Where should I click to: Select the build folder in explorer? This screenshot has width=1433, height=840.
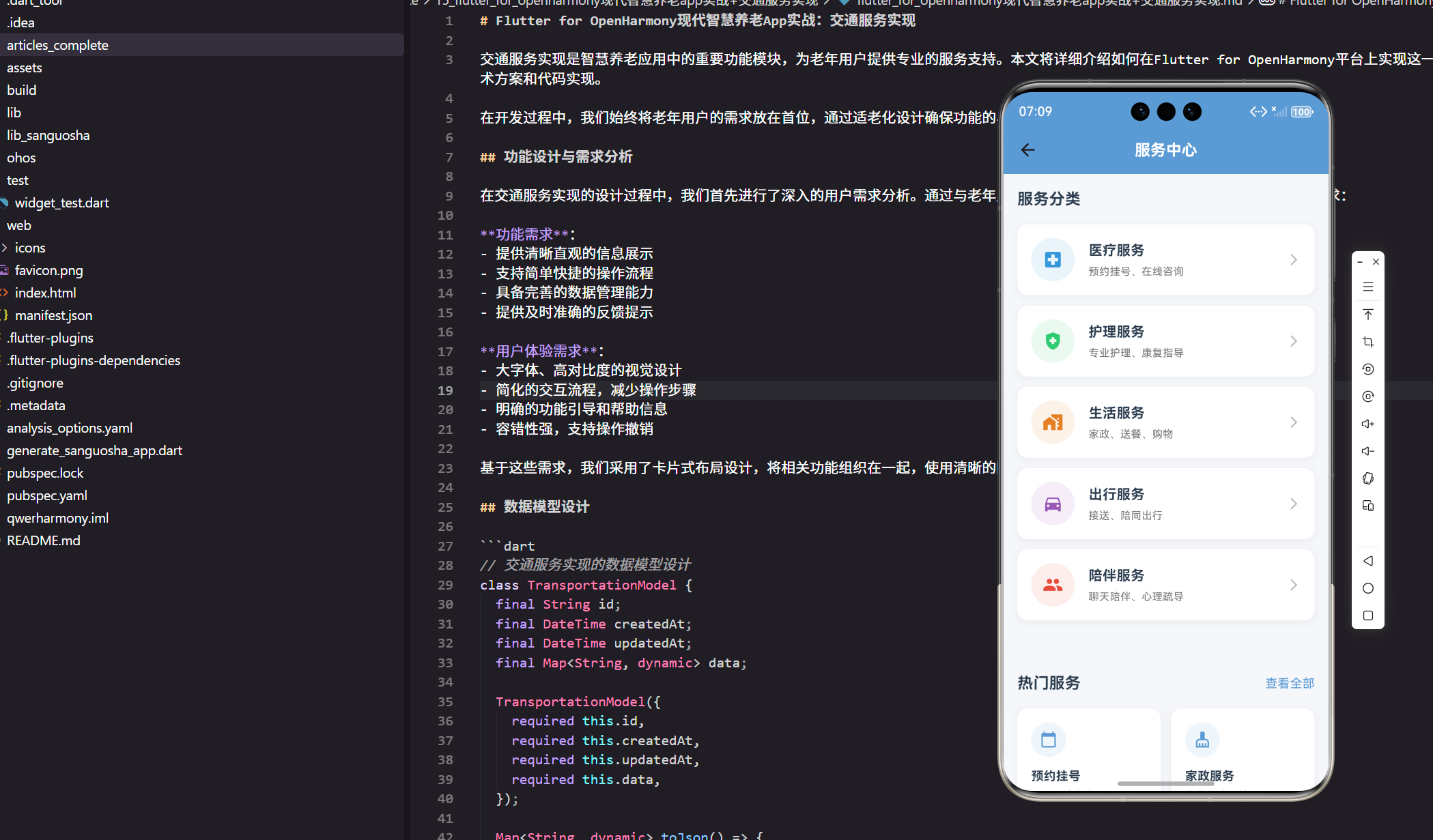tap(202, 90)
